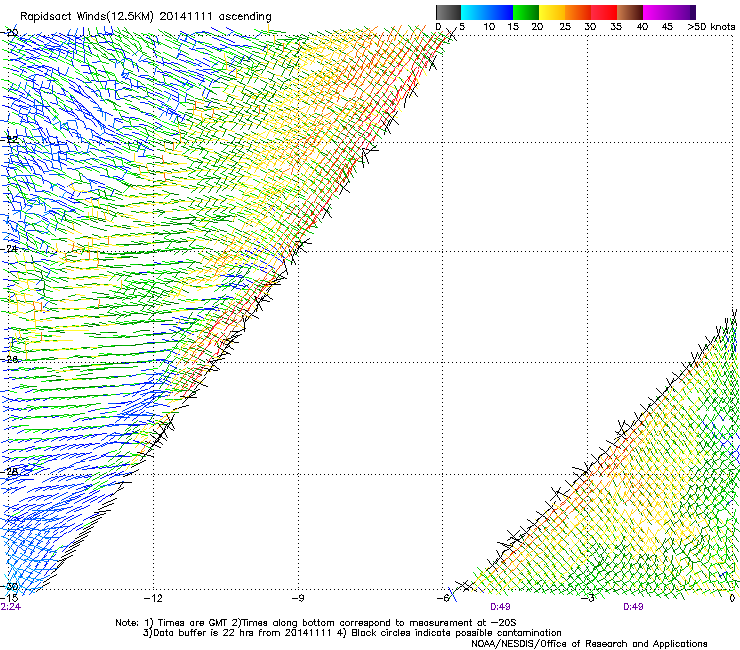Viewport: 740px width, 650px height.
Task: Select the '45' label under the color bar
Action: (667, 27)
